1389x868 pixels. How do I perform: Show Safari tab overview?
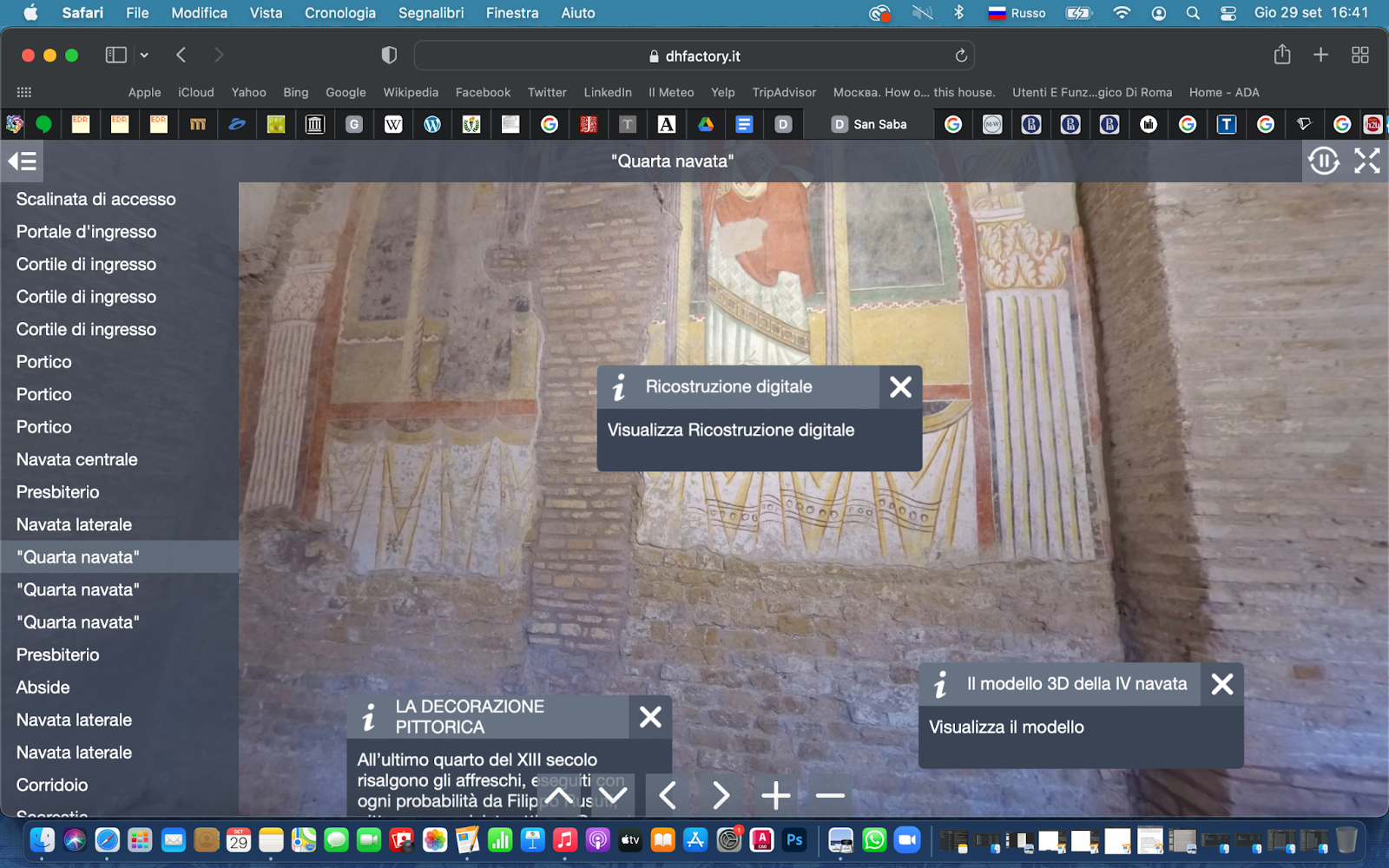[x=1360, y=56]
